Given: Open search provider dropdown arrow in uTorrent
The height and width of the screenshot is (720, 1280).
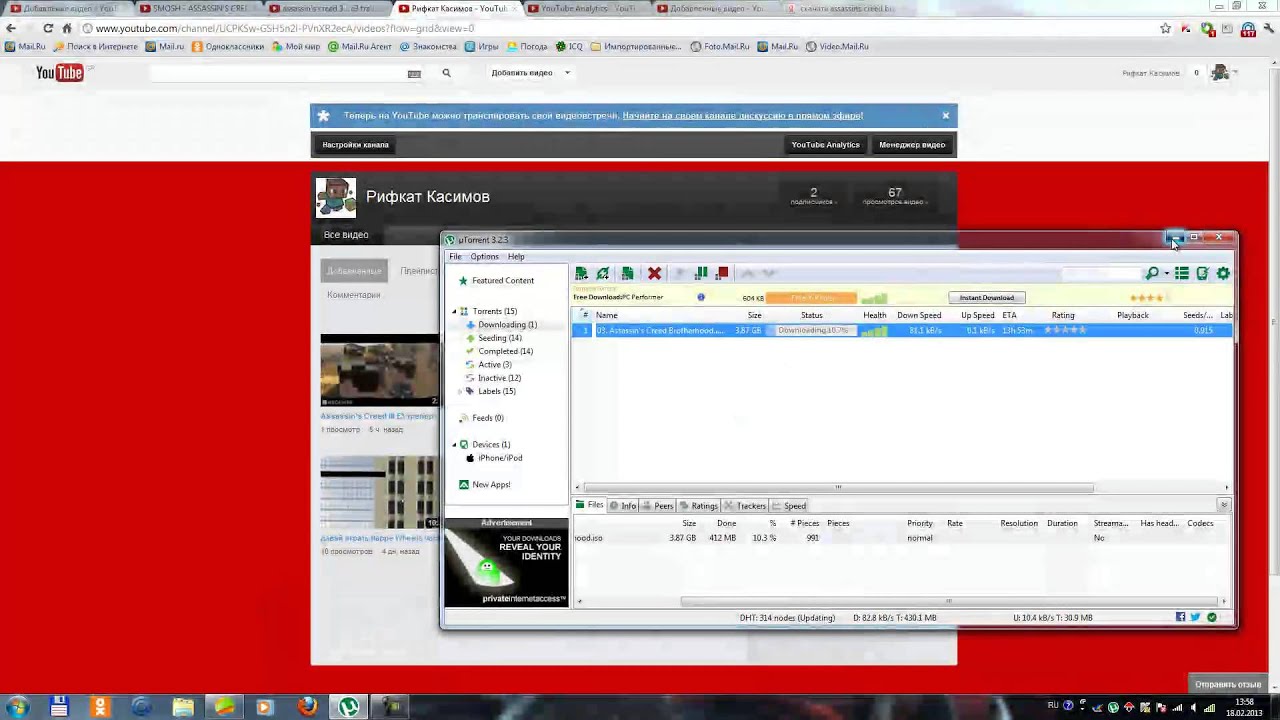Looking at the screenshot, I should 1166,274.
